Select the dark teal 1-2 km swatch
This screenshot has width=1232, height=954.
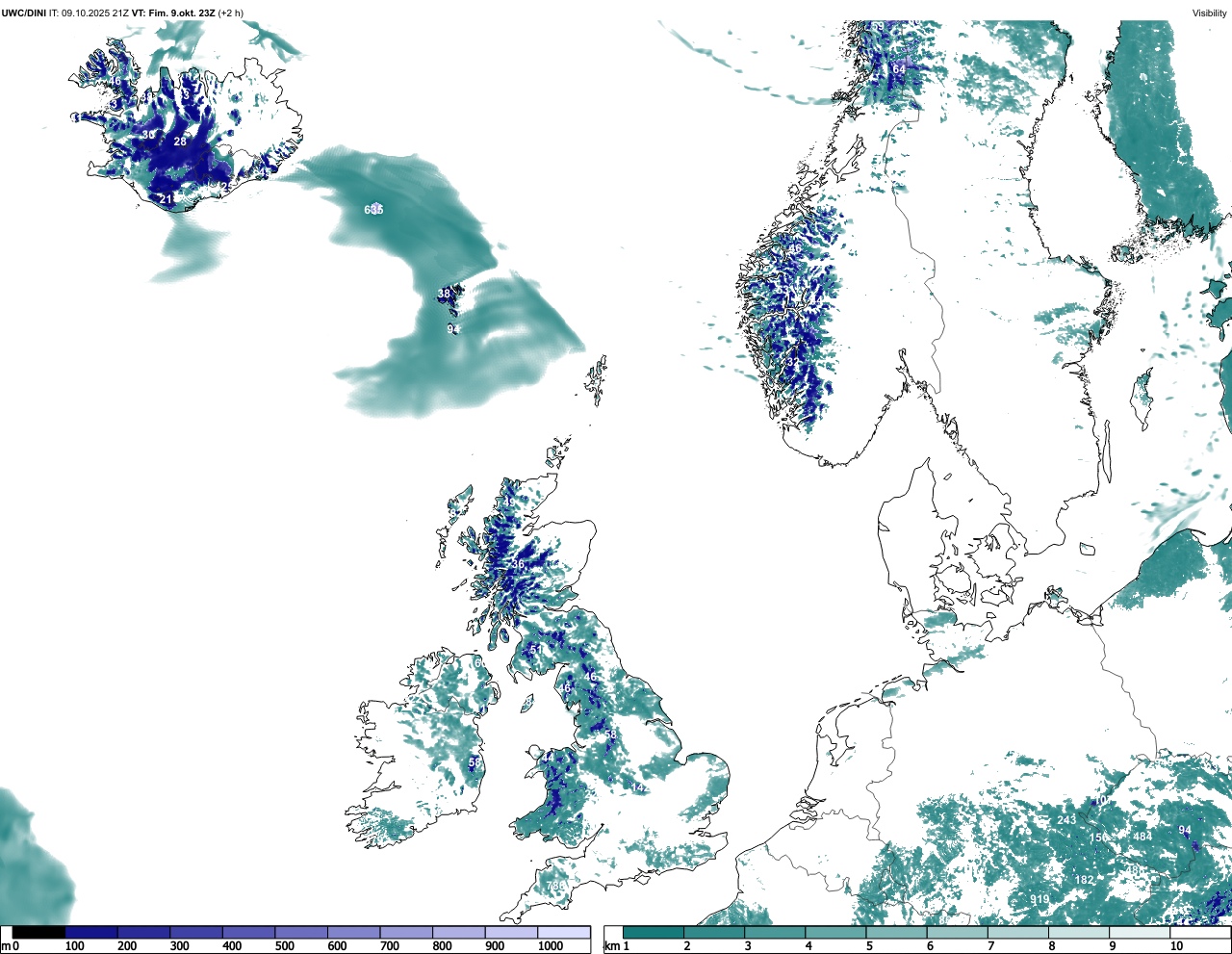[654, 933]
